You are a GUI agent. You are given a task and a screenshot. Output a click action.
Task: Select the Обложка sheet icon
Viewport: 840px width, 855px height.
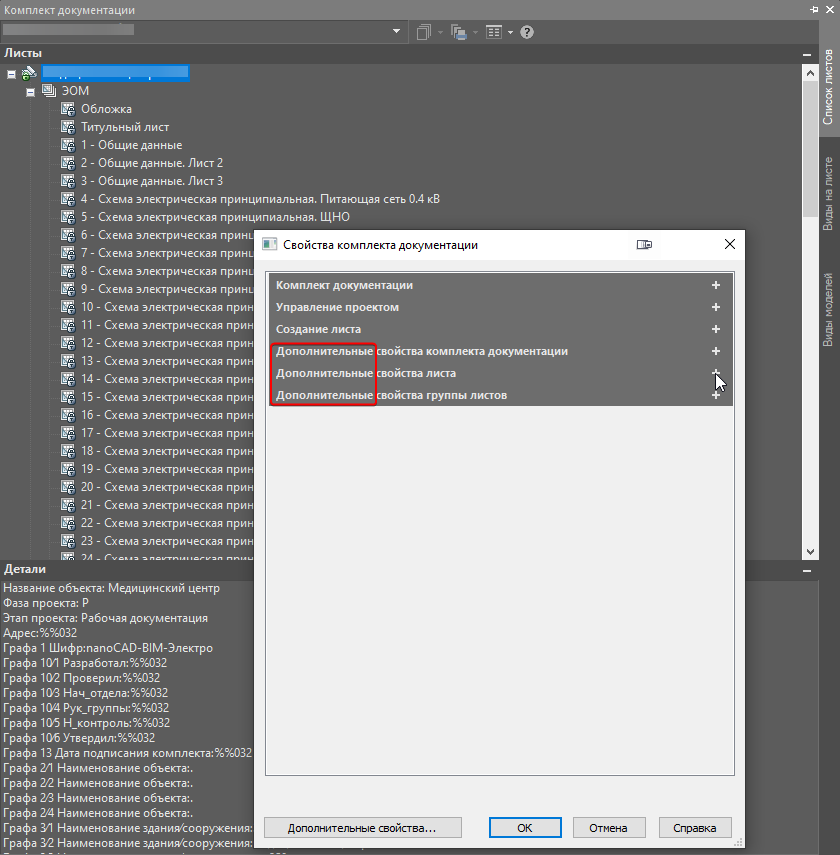(x=68, y=109)
